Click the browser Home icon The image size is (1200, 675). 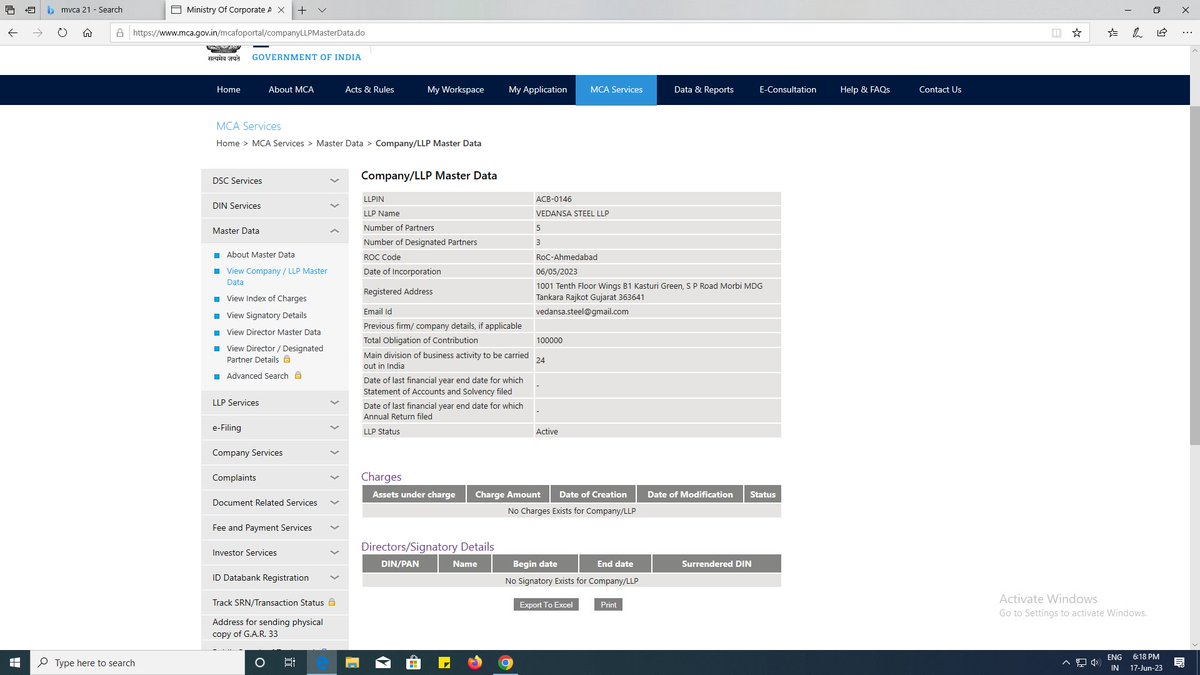tap(88, 32)
